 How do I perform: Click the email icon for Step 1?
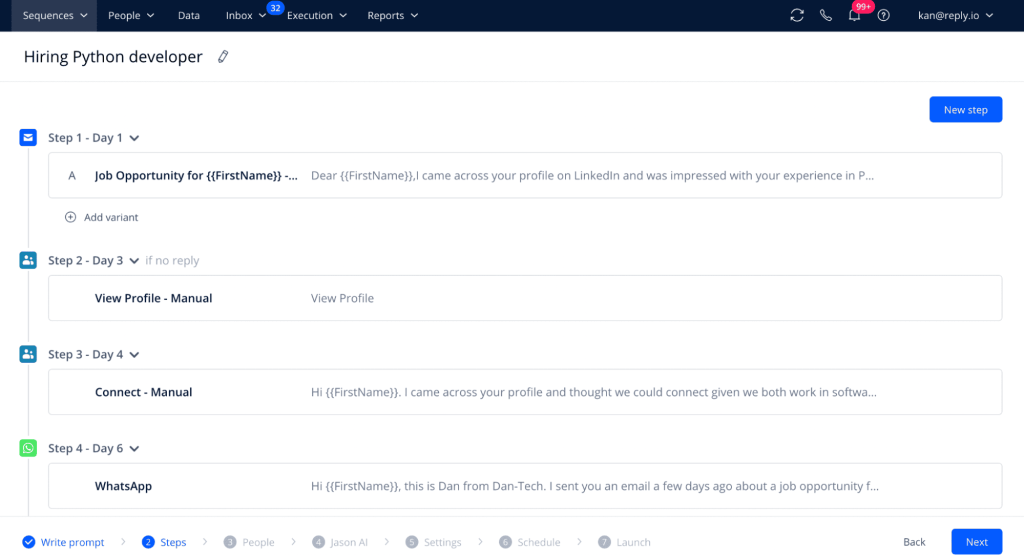28,138
